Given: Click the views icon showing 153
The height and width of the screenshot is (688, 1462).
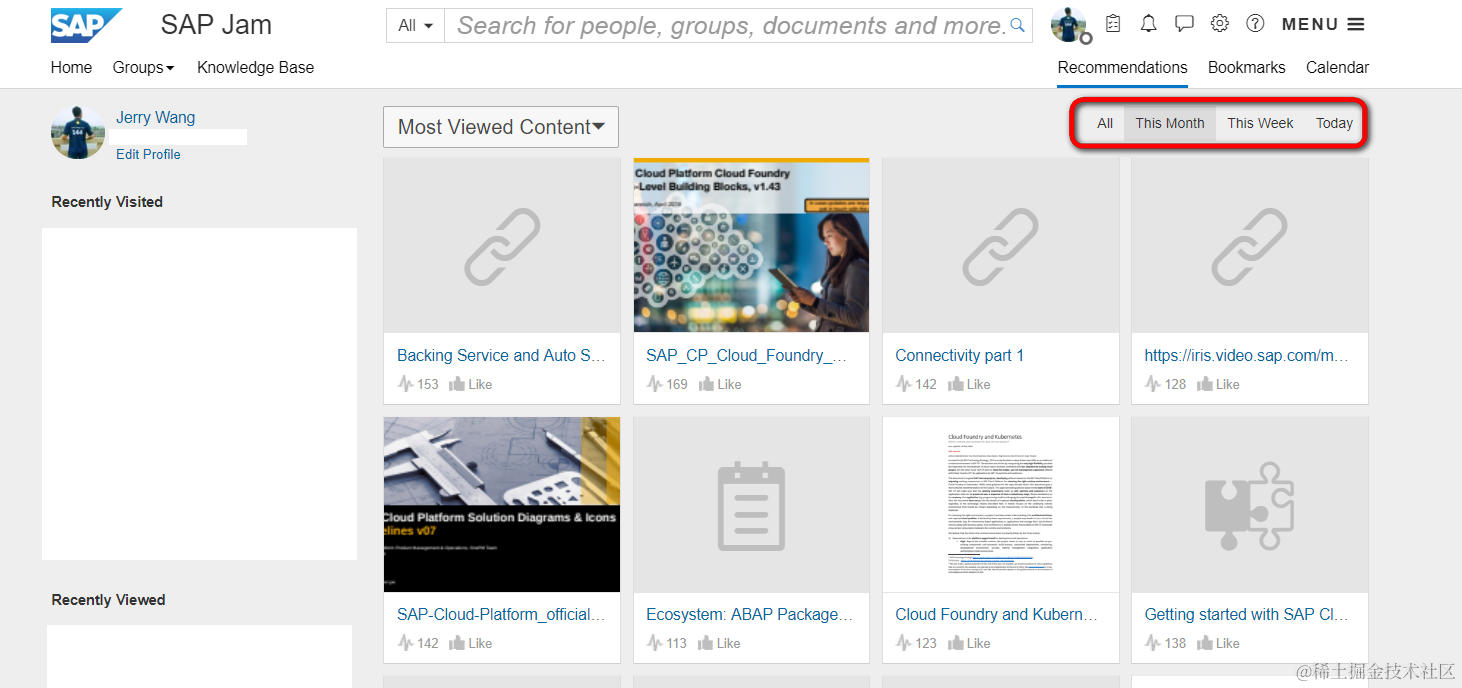Looking at the screenshot, I should click(x=405, y=384).
